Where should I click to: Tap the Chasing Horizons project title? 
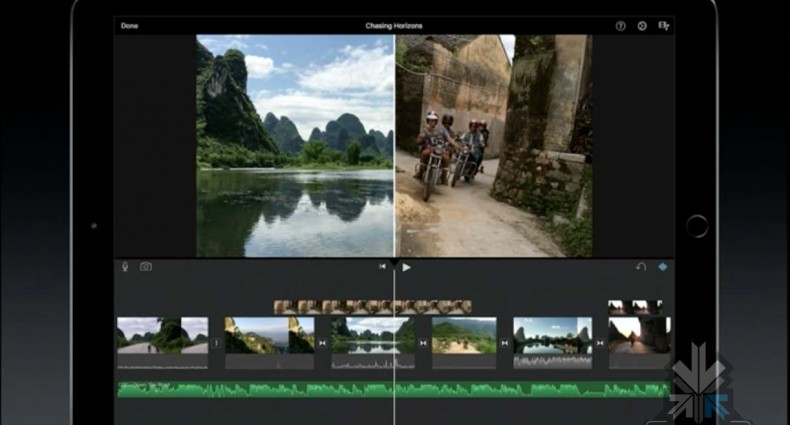pyautogui.click(x=395, y=25)
